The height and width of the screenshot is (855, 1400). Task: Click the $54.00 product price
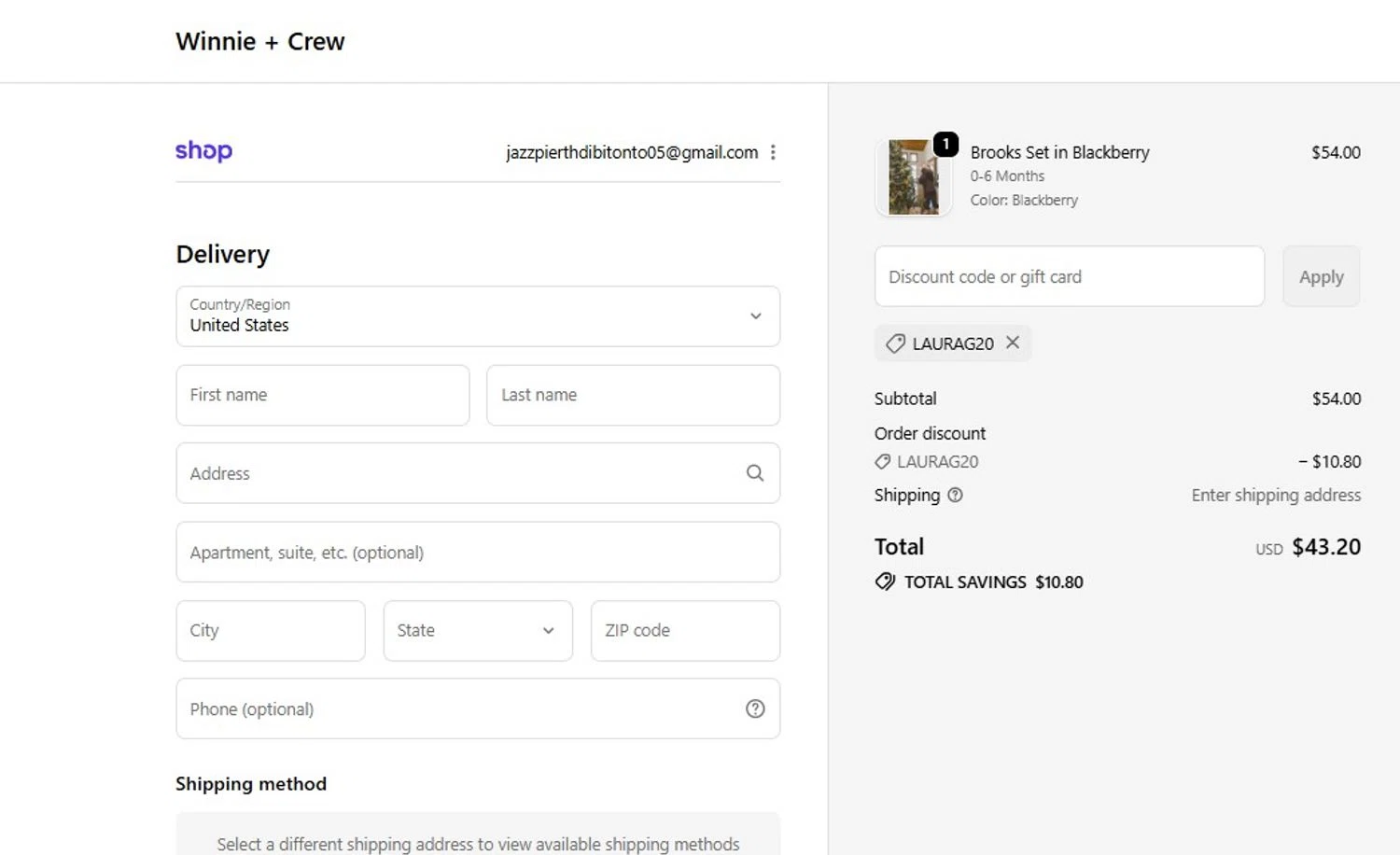click(1336, 152)
